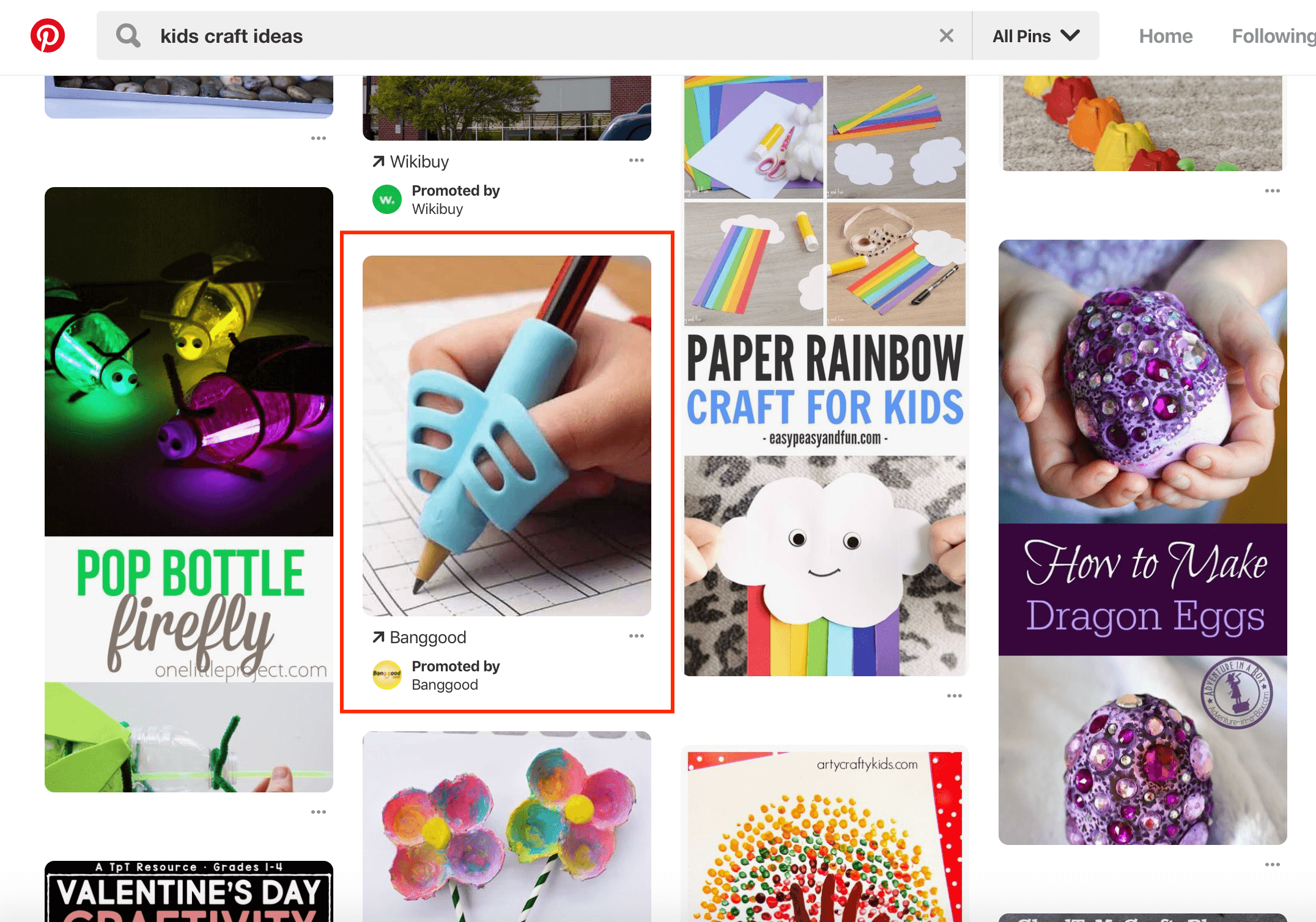Click the Wikibuy outbound link arrow
The width and height of the screenshot is (1316, 922).
pos(378,160)
